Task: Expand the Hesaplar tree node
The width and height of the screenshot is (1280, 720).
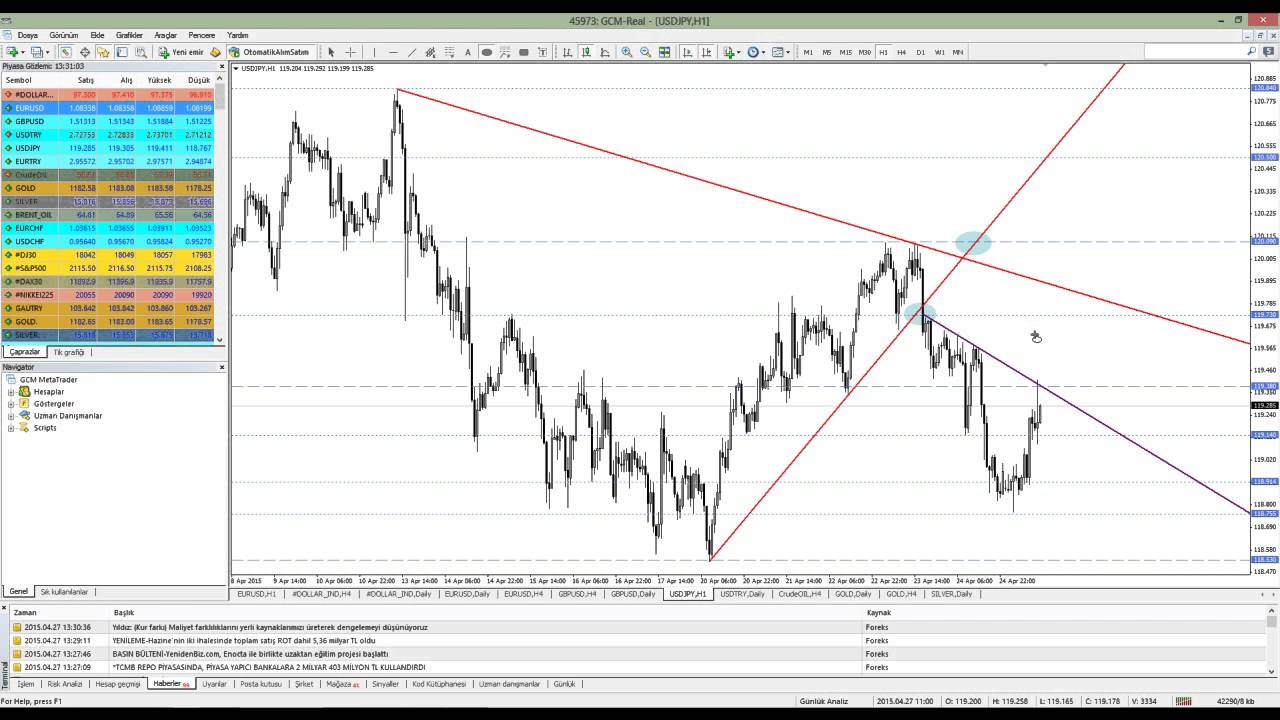Action: 11,392
